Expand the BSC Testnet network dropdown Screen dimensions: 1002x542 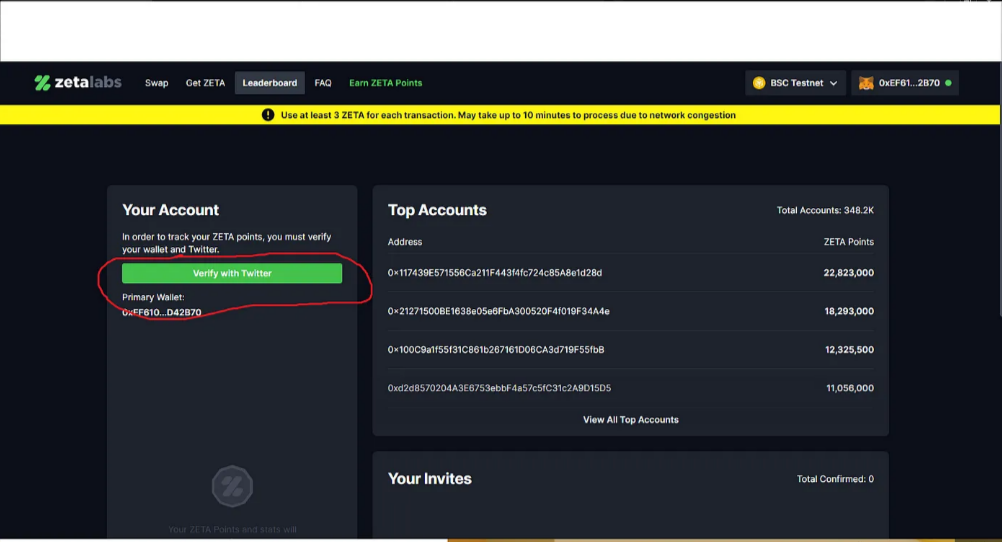click(x=796, y=83)
